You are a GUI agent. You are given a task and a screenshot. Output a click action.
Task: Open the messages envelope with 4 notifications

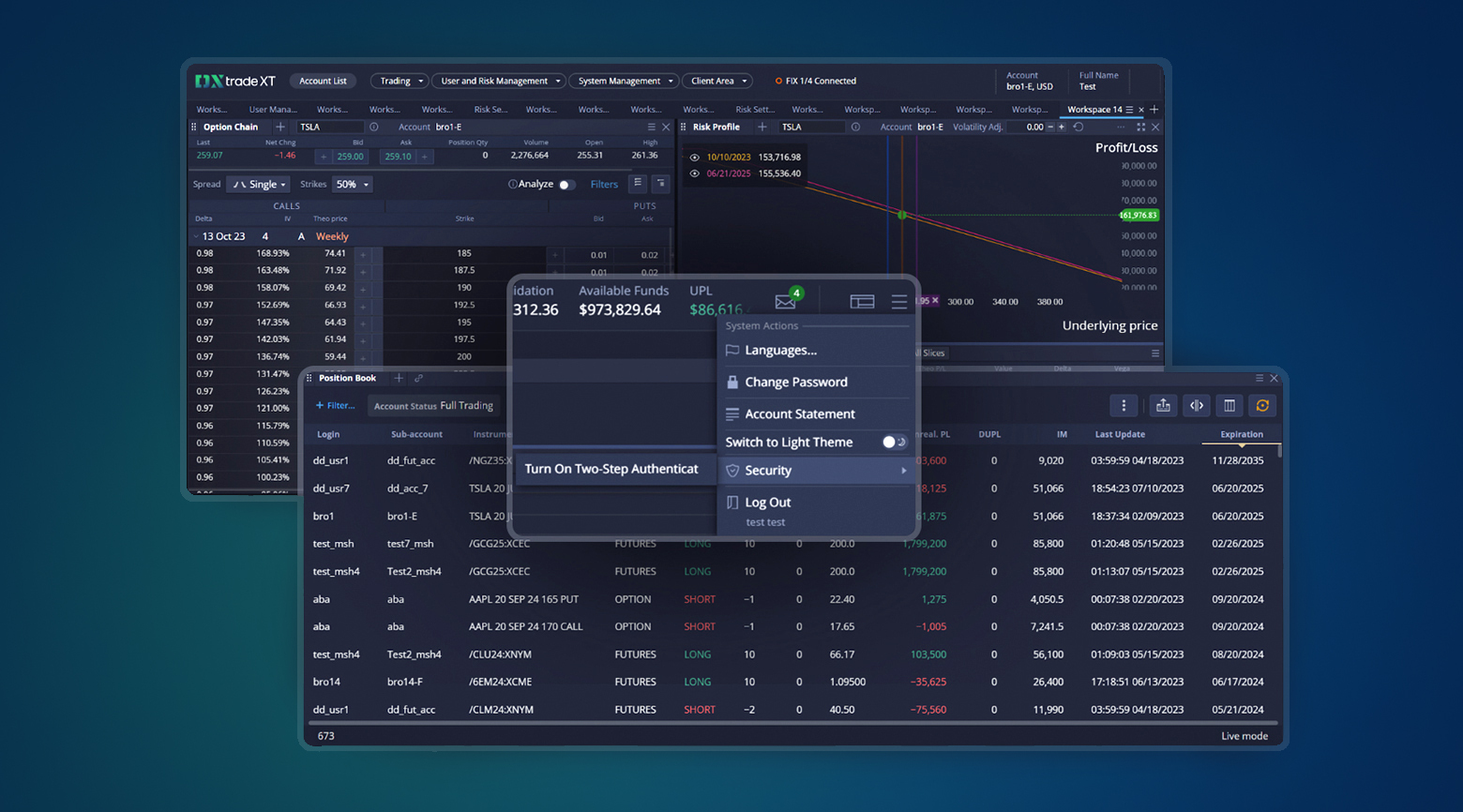[785, 300]
